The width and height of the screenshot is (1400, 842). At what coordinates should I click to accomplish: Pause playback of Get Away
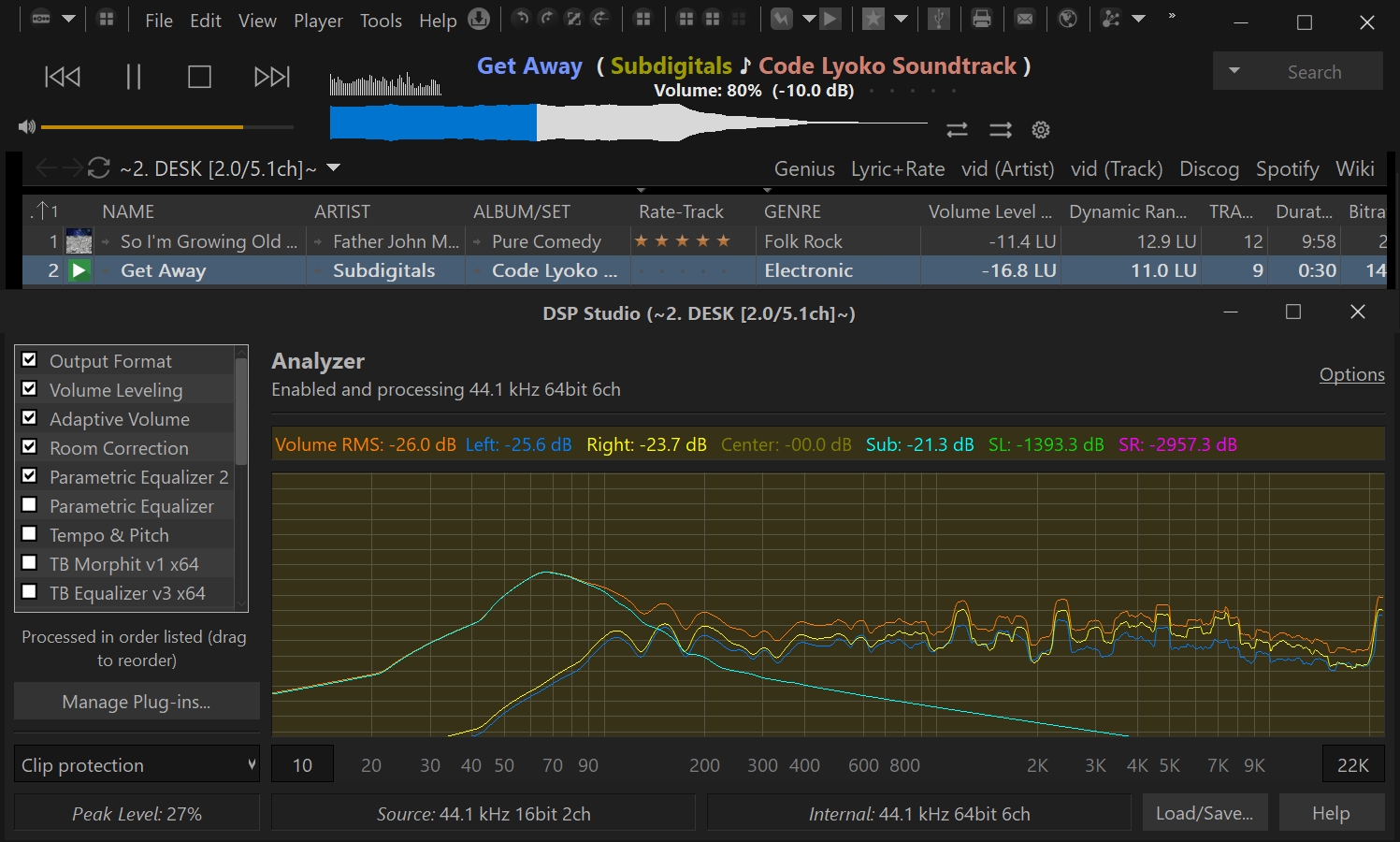134,77
